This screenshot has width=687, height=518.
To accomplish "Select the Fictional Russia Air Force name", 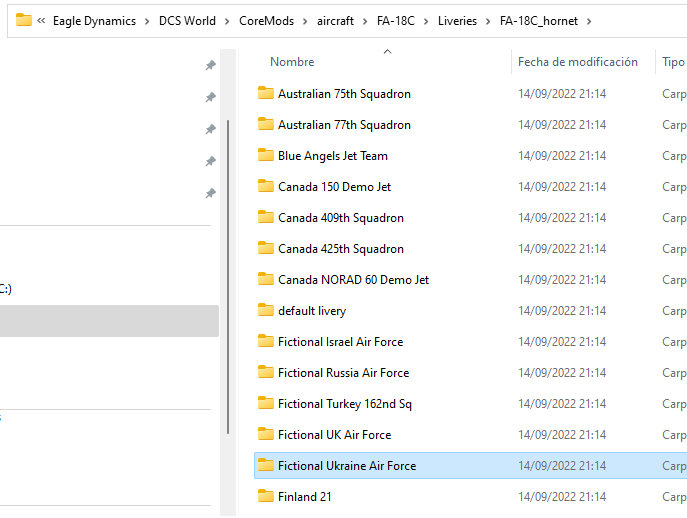I will coord(344,373).
